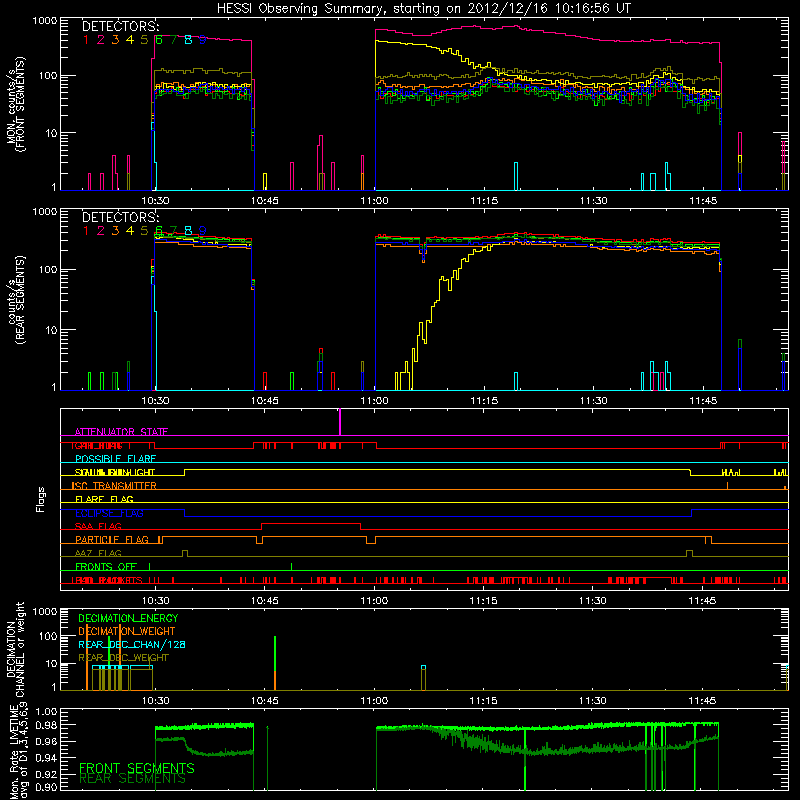Click 11:30 tick label under Flags panel
The height and width of the screenshot is (800, 800).
click(x=593, y=601)
